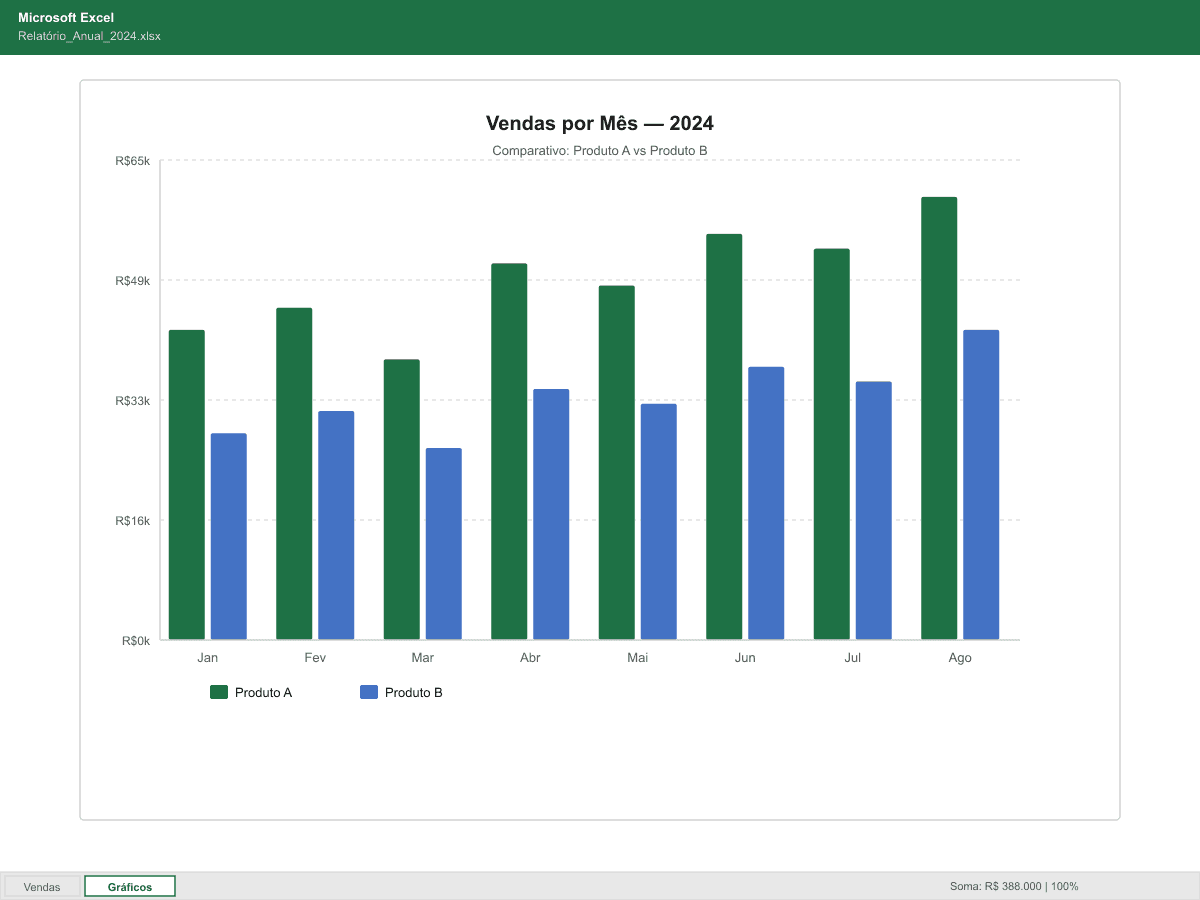The image size is (1200, 900).
Task: Select the blue Jan bar
Action: point(228,535)
